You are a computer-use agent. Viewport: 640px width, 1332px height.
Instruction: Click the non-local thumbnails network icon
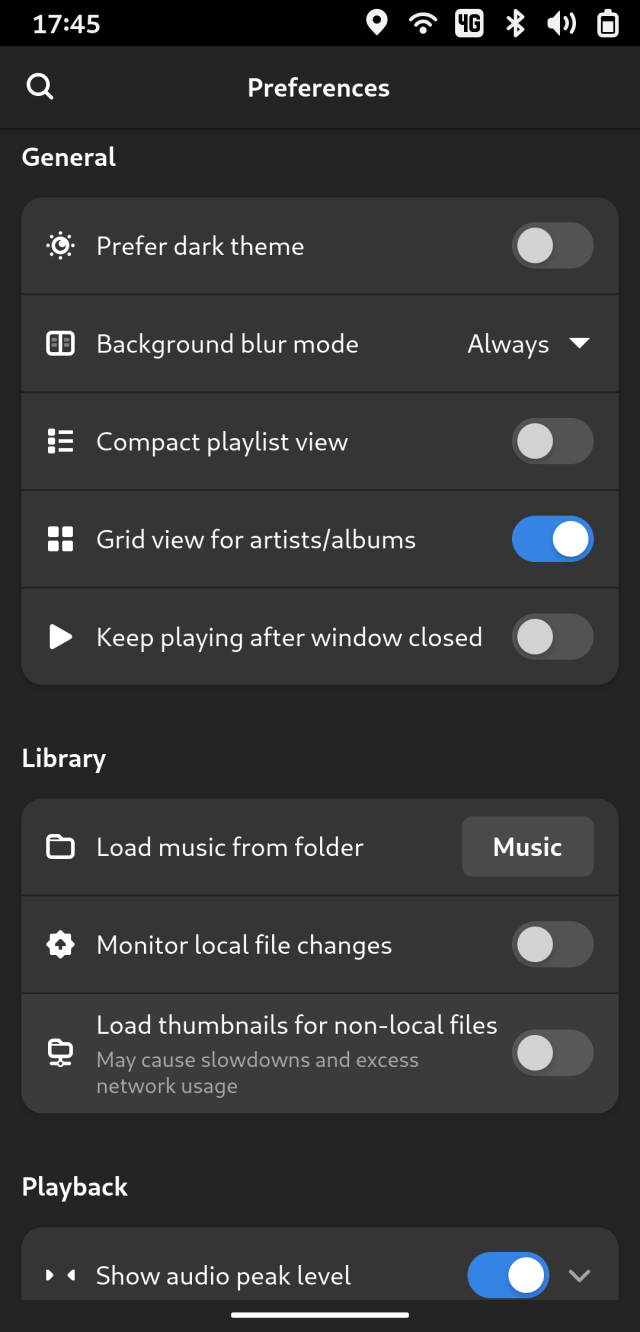pyautogui.click(x=60, y=1053)
